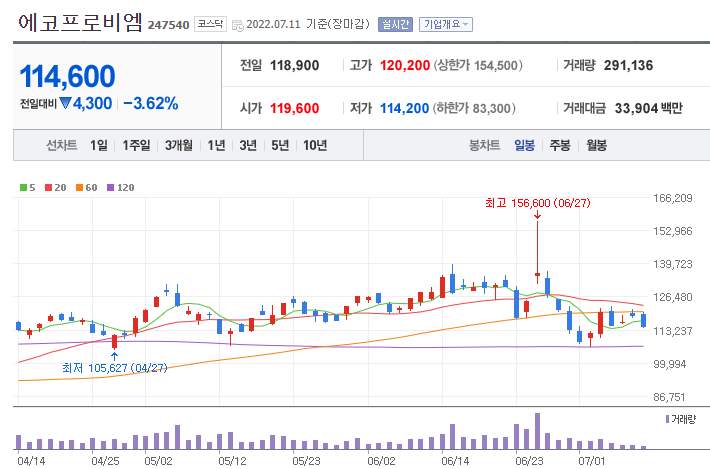The width and height of the screenshot is (710, 469).
Task: Click the red 20-day moving average legend
Action: coord(56,187)
